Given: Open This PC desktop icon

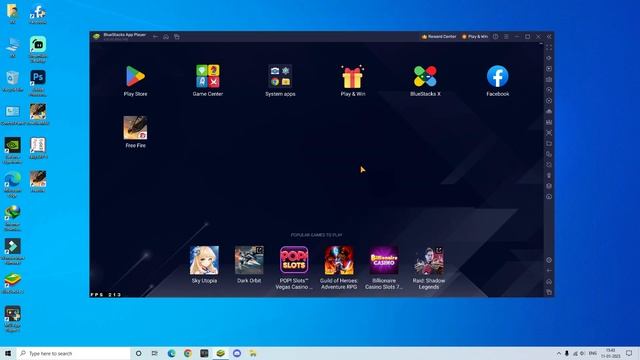Looking at the screenshot, I should tap(12, 47).
